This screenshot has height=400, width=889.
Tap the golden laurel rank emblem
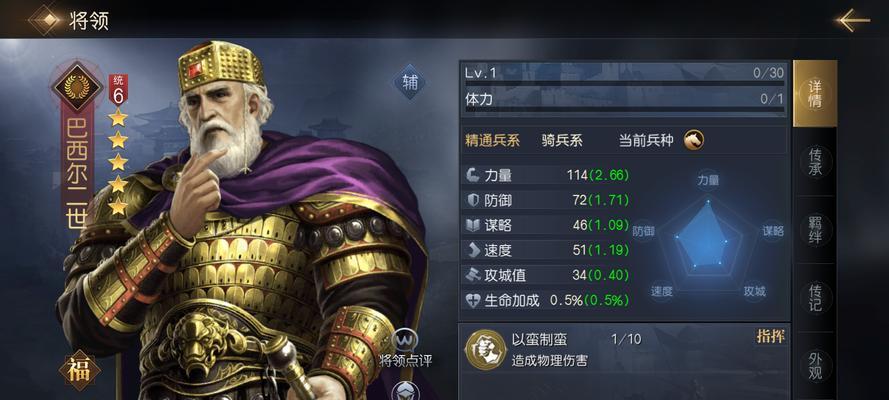(77, 87)
